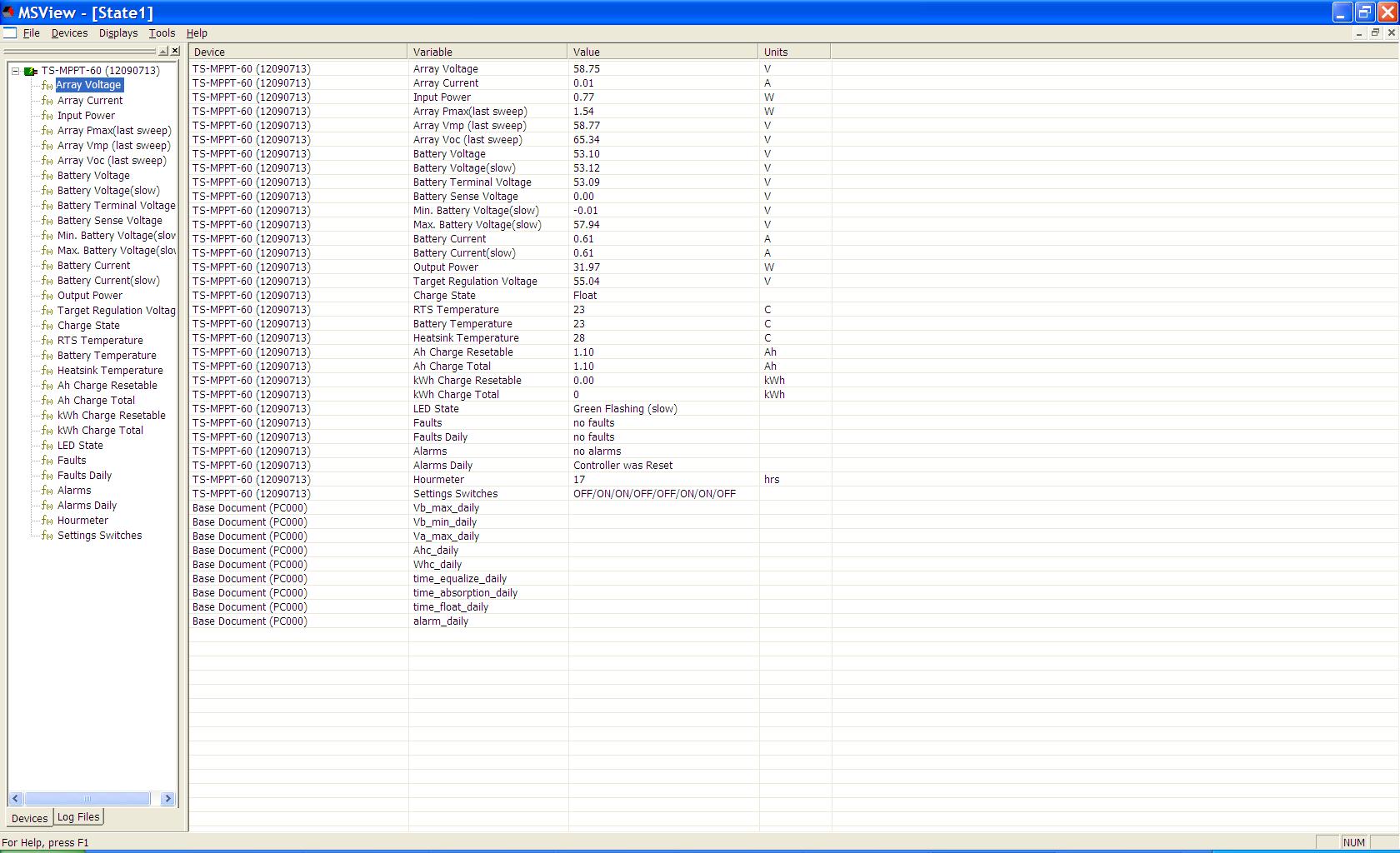Open the Displays menu

pos(118,33)
